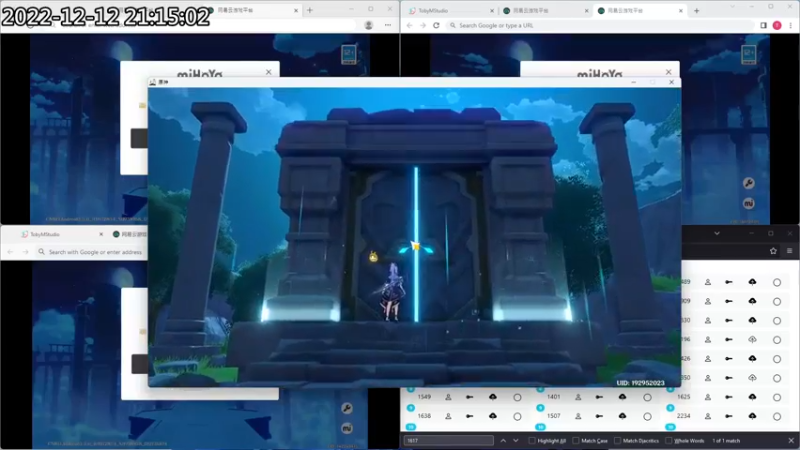Switch to TobyMStudio tab in bottom-left browser
Viewport: 800px width, 450px height.
pos(62,234)
